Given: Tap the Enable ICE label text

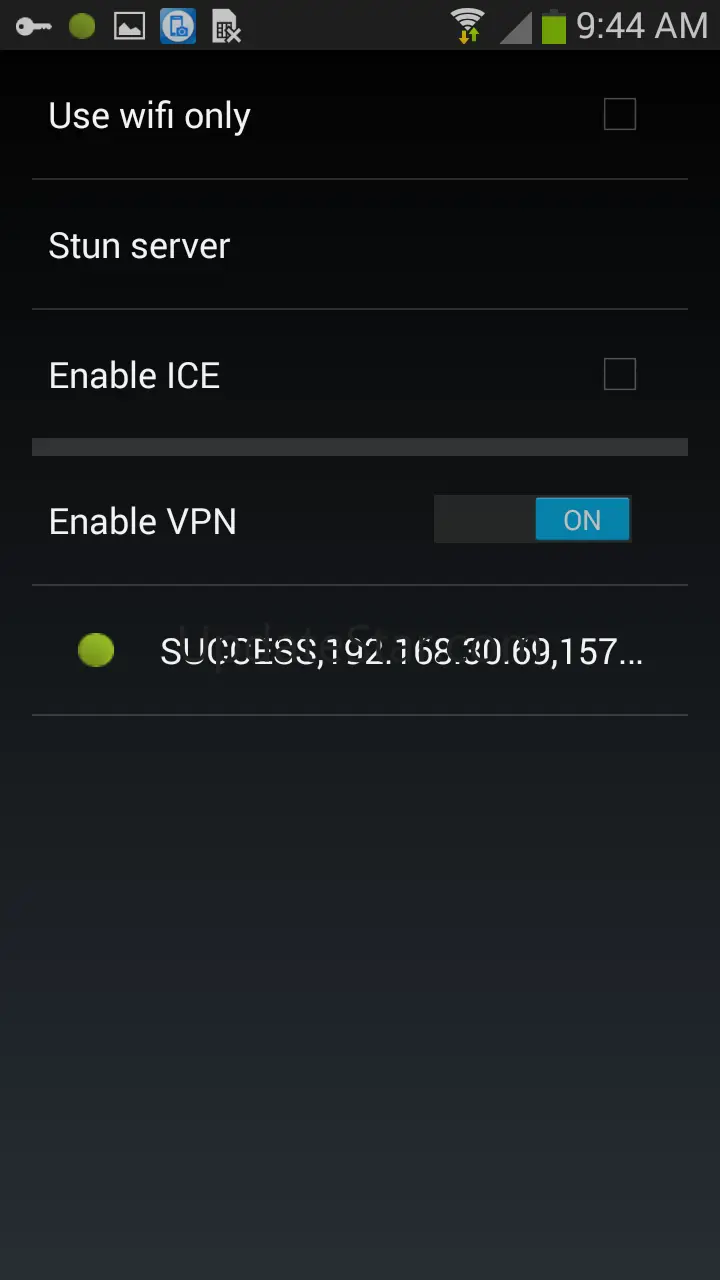Looking at the screenshot, I should 134,376.
